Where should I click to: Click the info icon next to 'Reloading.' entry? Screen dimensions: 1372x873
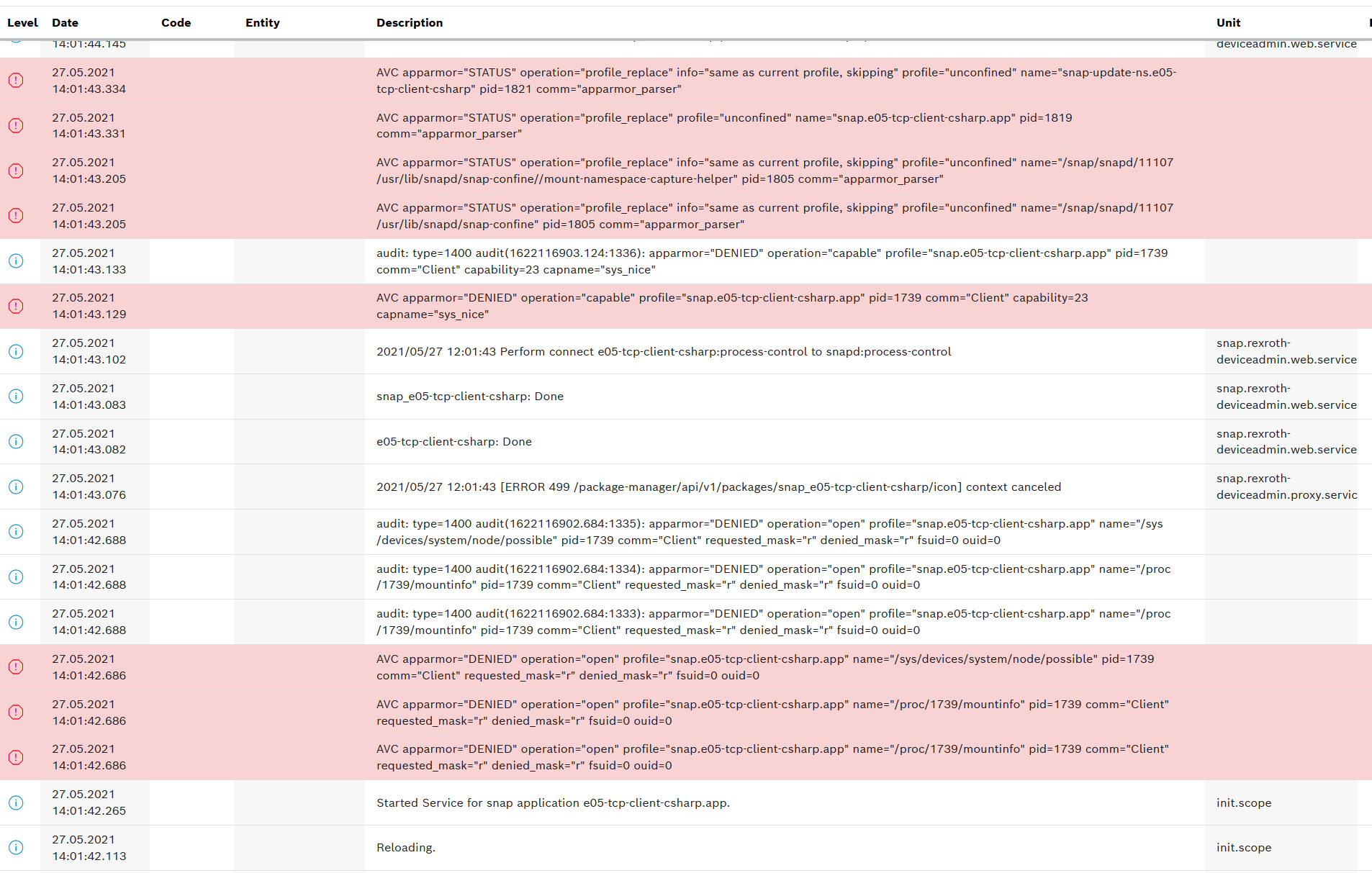(16, 848)
